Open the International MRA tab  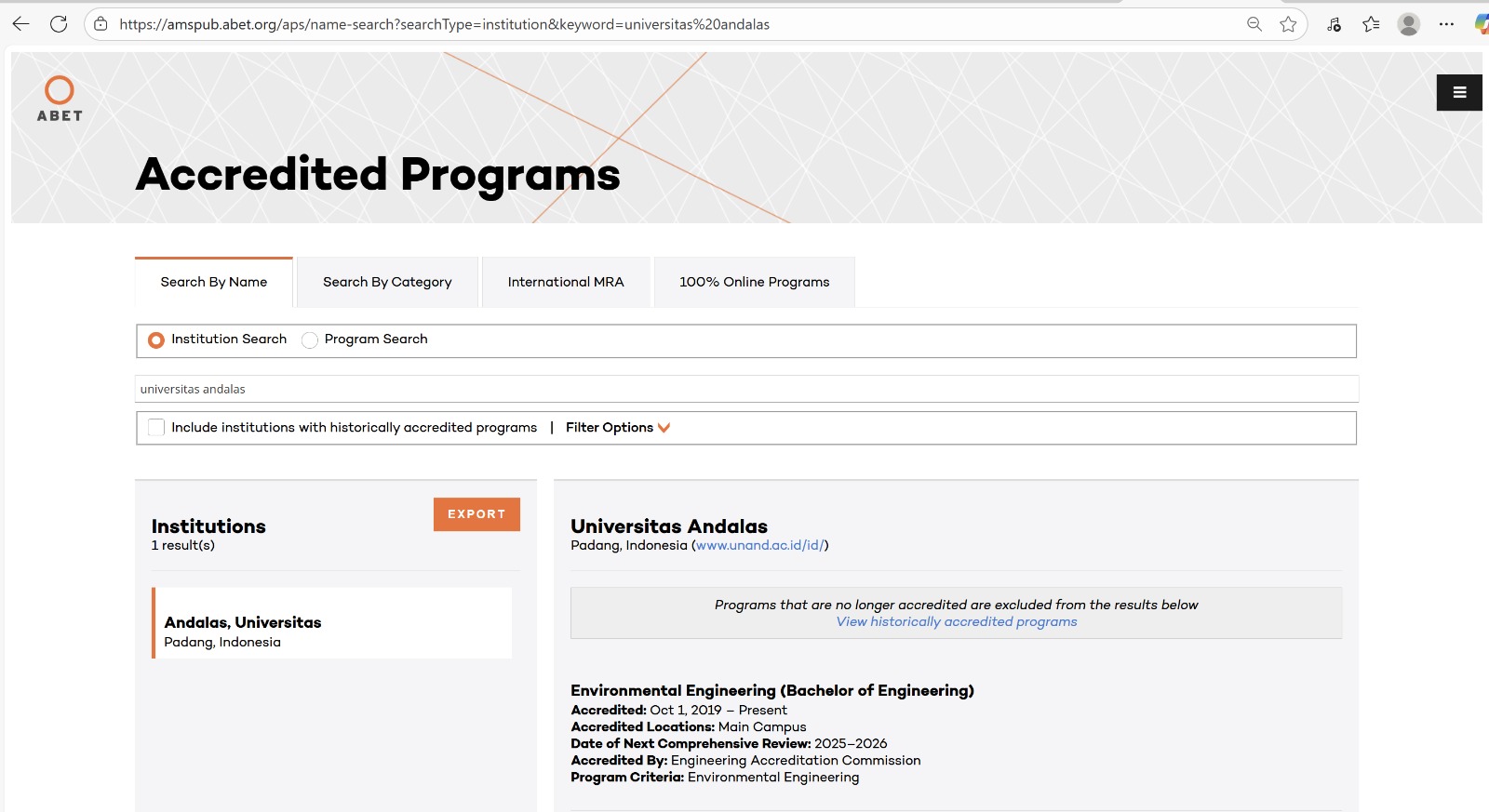(565, 282)
